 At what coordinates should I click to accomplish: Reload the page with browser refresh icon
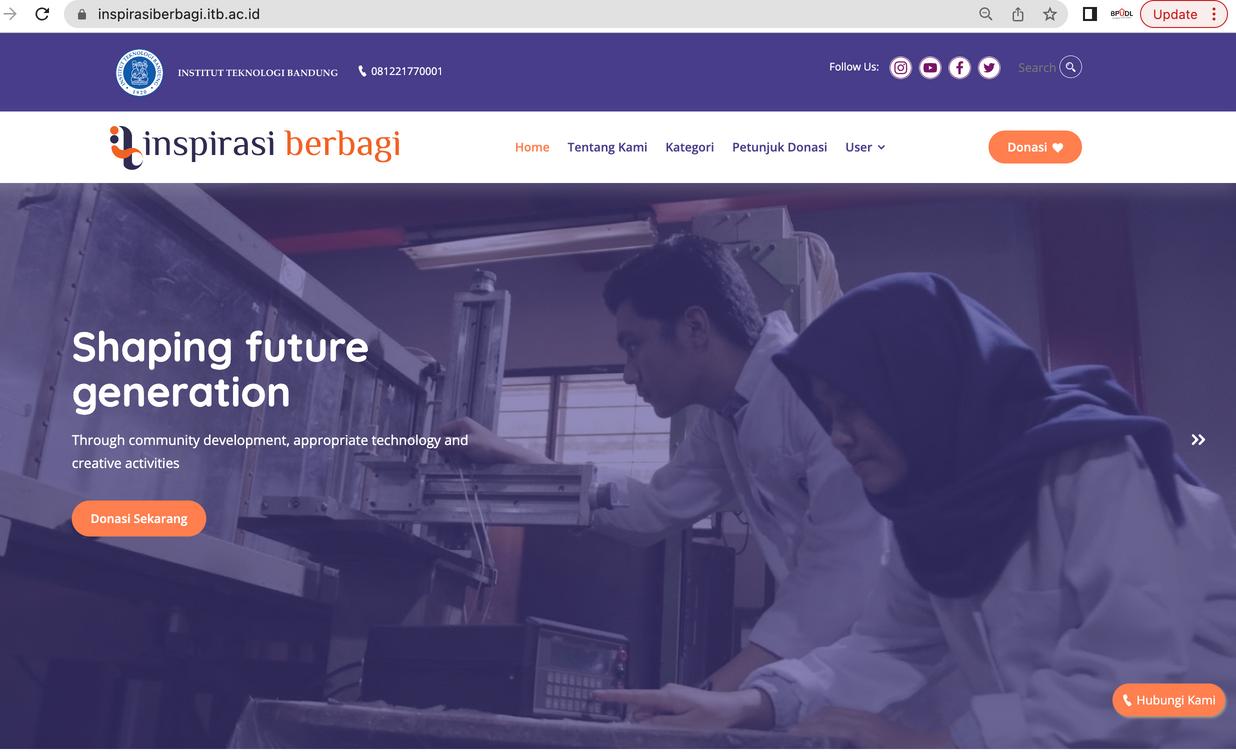[42, 14]
